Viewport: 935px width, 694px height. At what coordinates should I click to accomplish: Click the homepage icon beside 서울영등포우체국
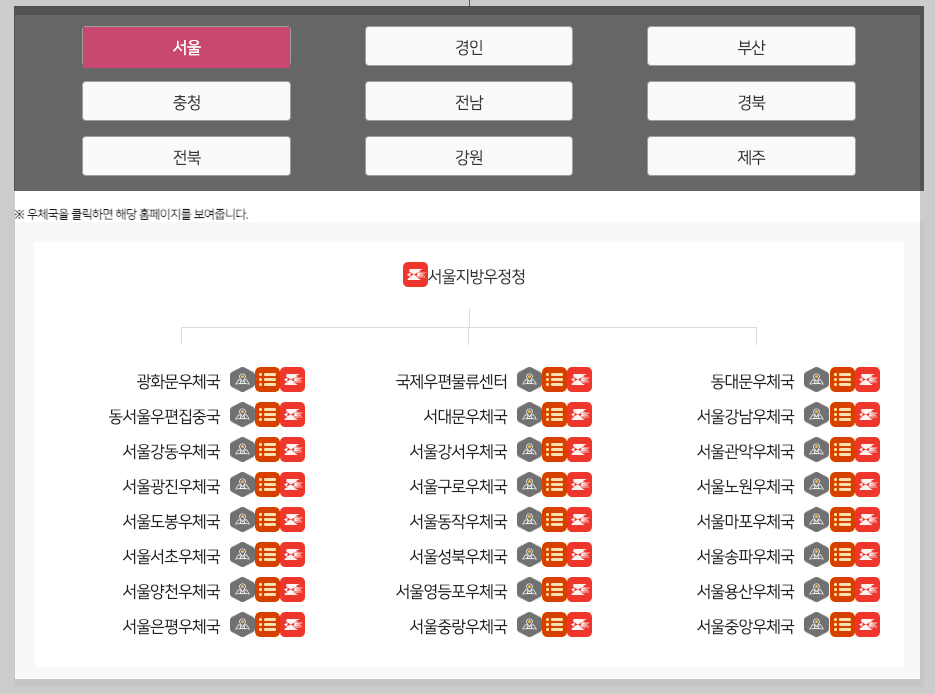580,590
